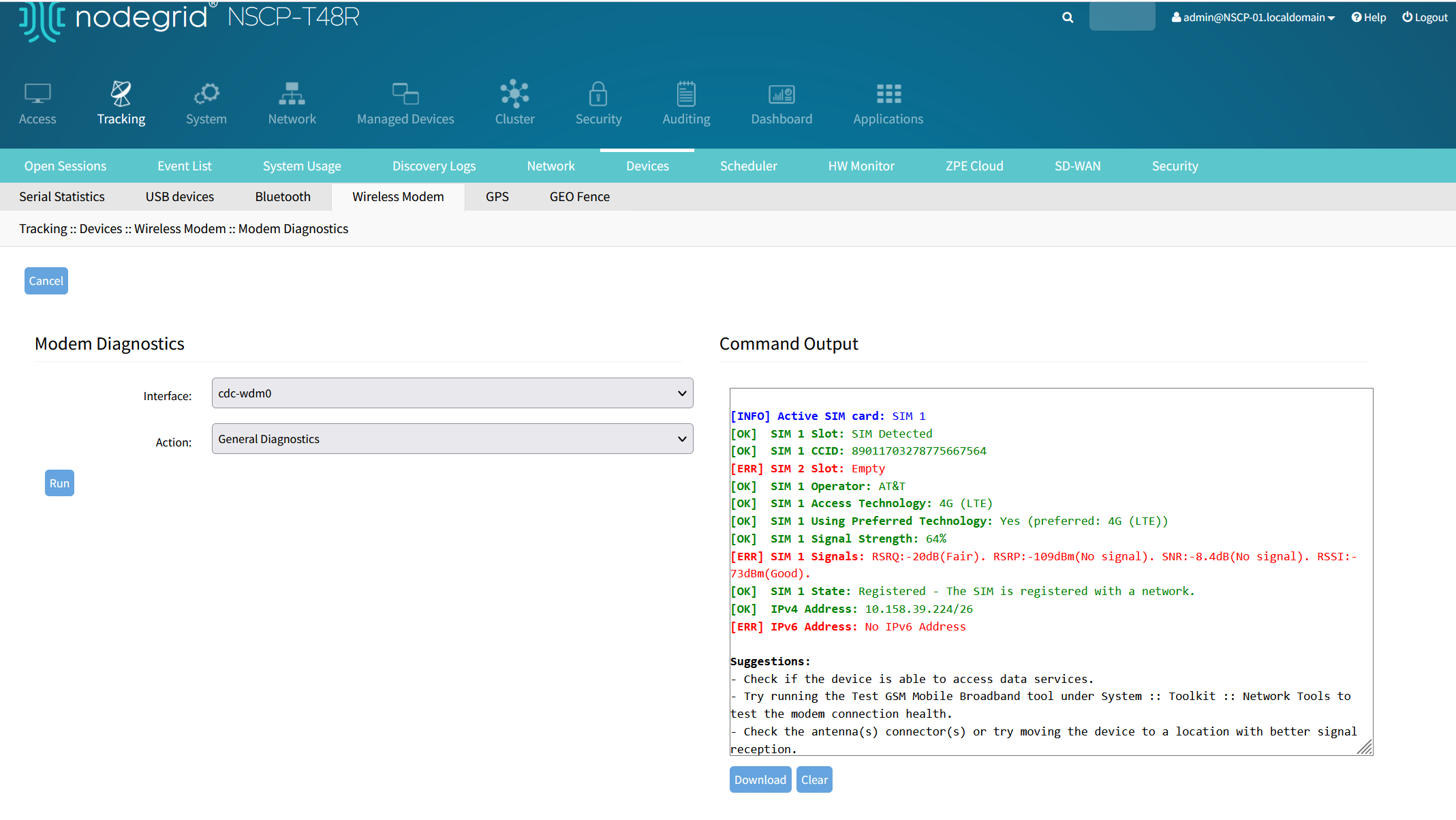Switch to Discovery Logs tab
1456x820 pixels.
click(434, 166)
